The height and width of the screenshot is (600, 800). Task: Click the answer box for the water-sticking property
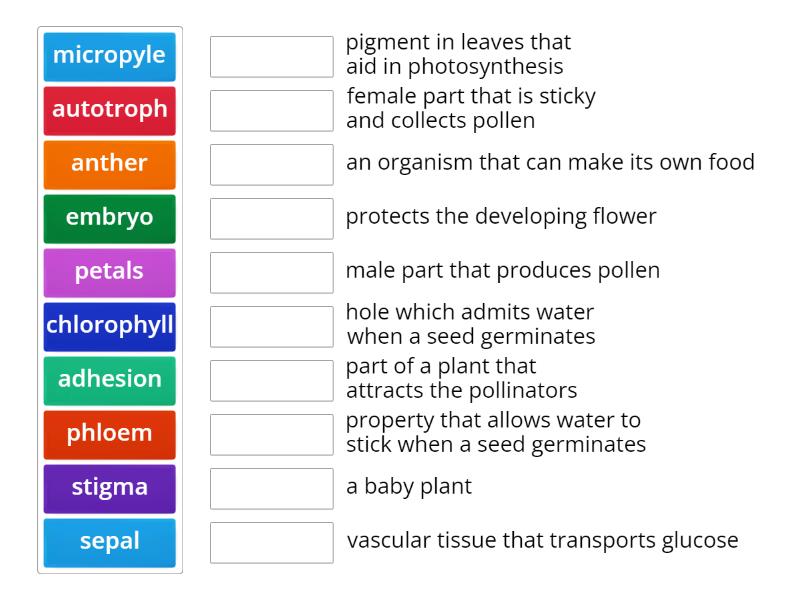[x=271, y=434]
